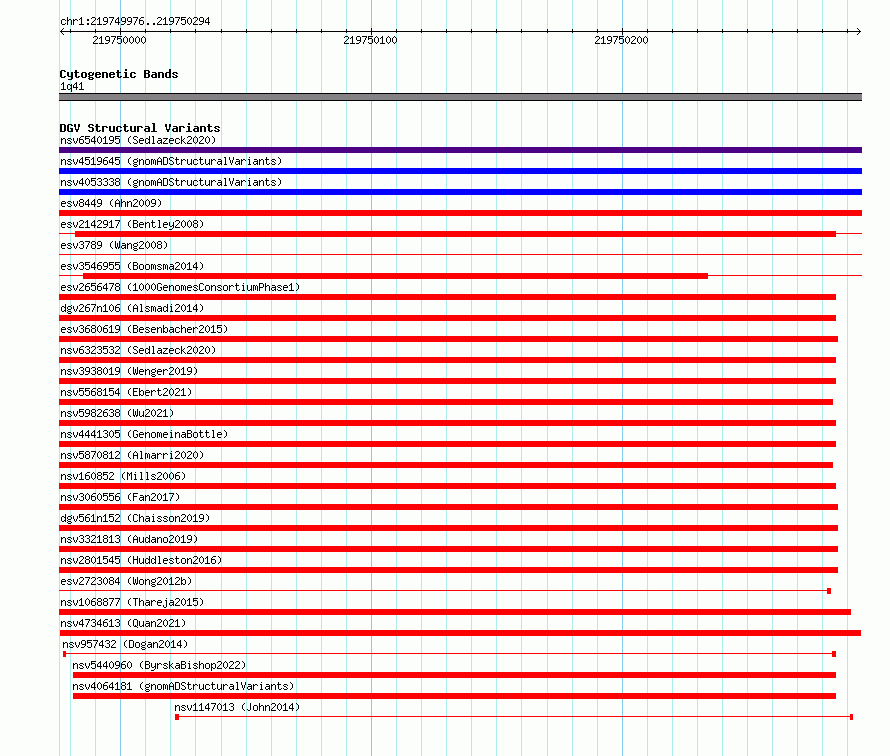The image size is (890, 756).
Task: Click esv3546955 (Boomsma2014) label
Action: point(132,266)
